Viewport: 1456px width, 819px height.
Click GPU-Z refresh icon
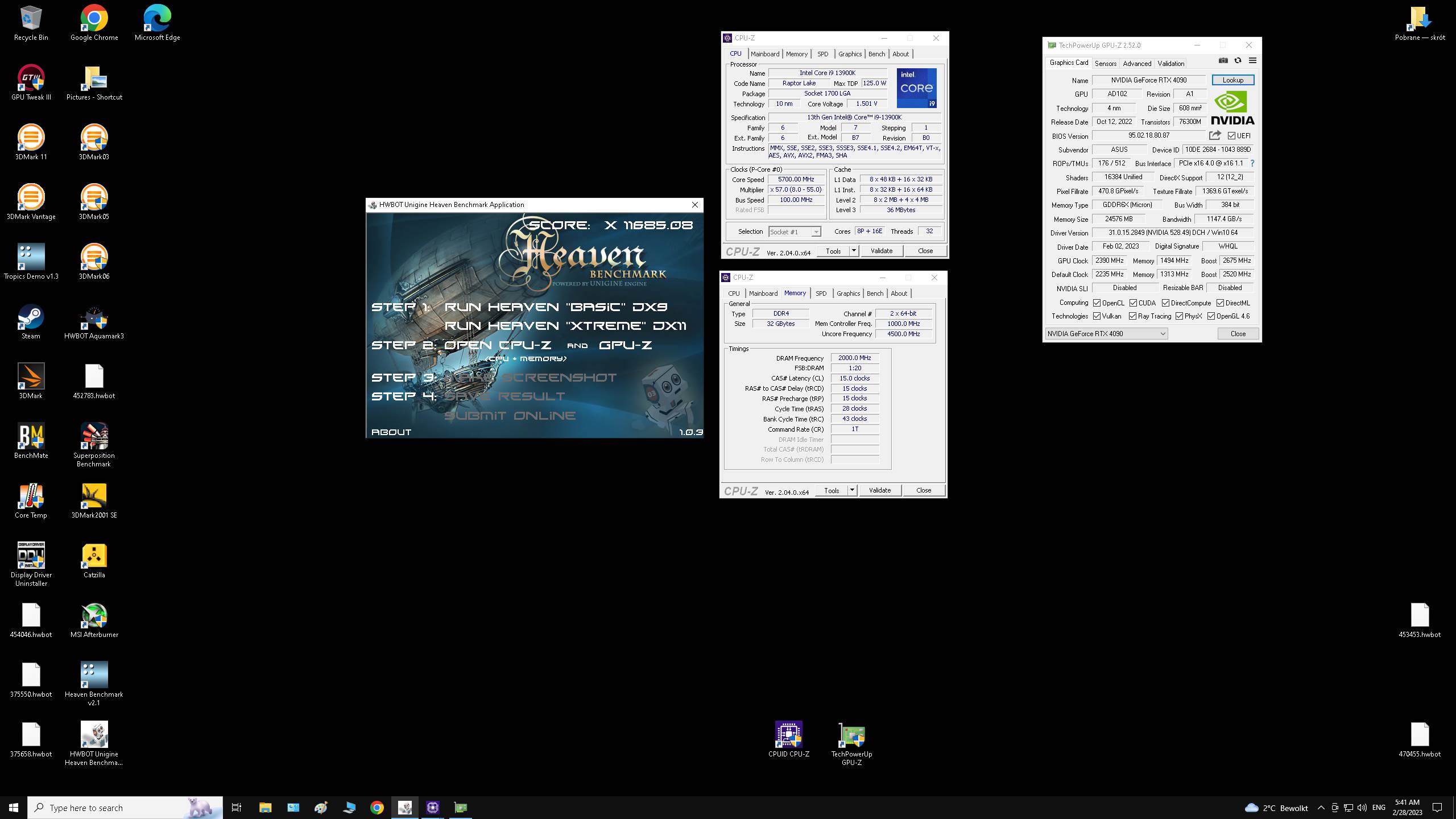click(1238, 61)
